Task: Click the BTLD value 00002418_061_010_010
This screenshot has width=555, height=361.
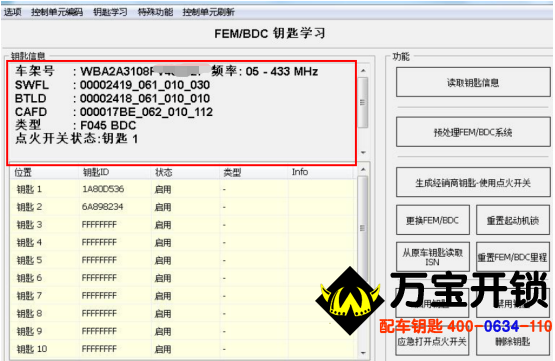Action: coord(145,98)
